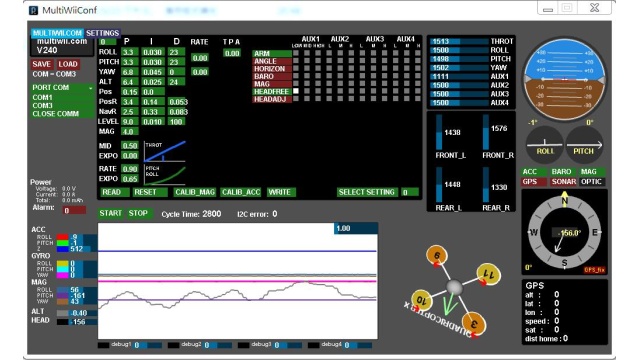This screenshot has height=360, width=640.
Task: Toggle the ARM AUX4 high checkbox
Action: tap(418, 53)
